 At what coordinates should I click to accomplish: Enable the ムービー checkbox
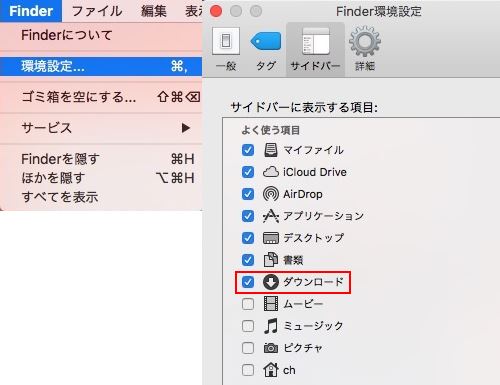[248, 304]
